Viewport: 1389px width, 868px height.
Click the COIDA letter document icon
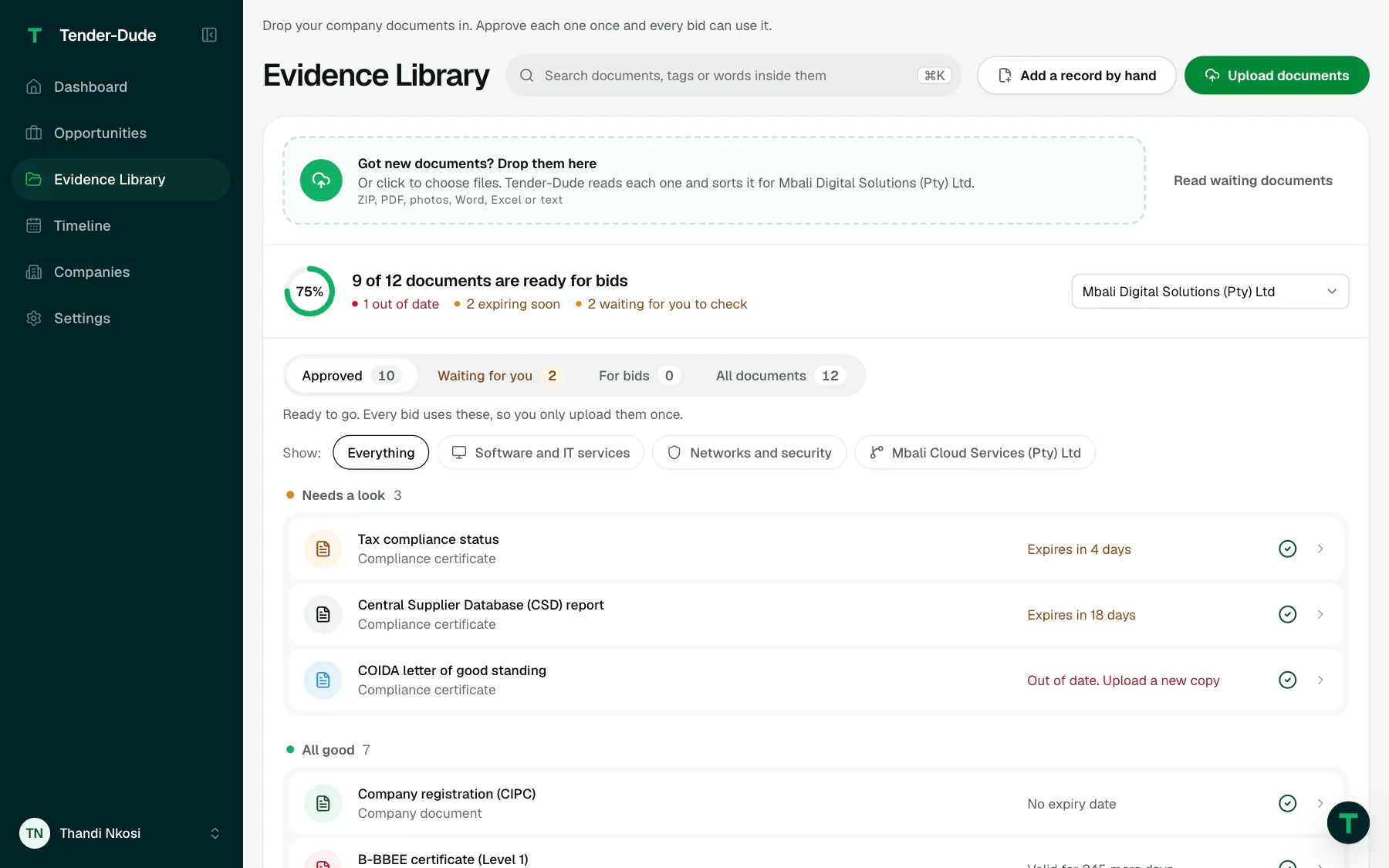pyautogui.click(x=323, y=680)
